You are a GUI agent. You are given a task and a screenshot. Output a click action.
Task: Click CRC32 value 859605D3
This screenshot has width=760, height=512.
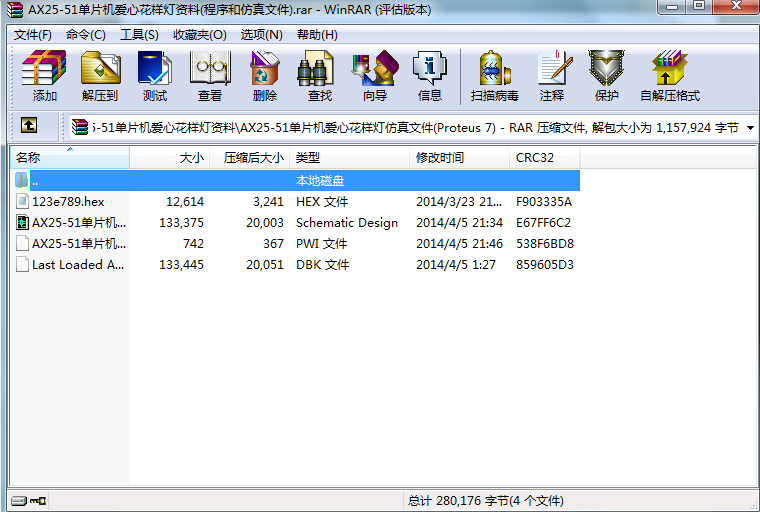(545, 264)
